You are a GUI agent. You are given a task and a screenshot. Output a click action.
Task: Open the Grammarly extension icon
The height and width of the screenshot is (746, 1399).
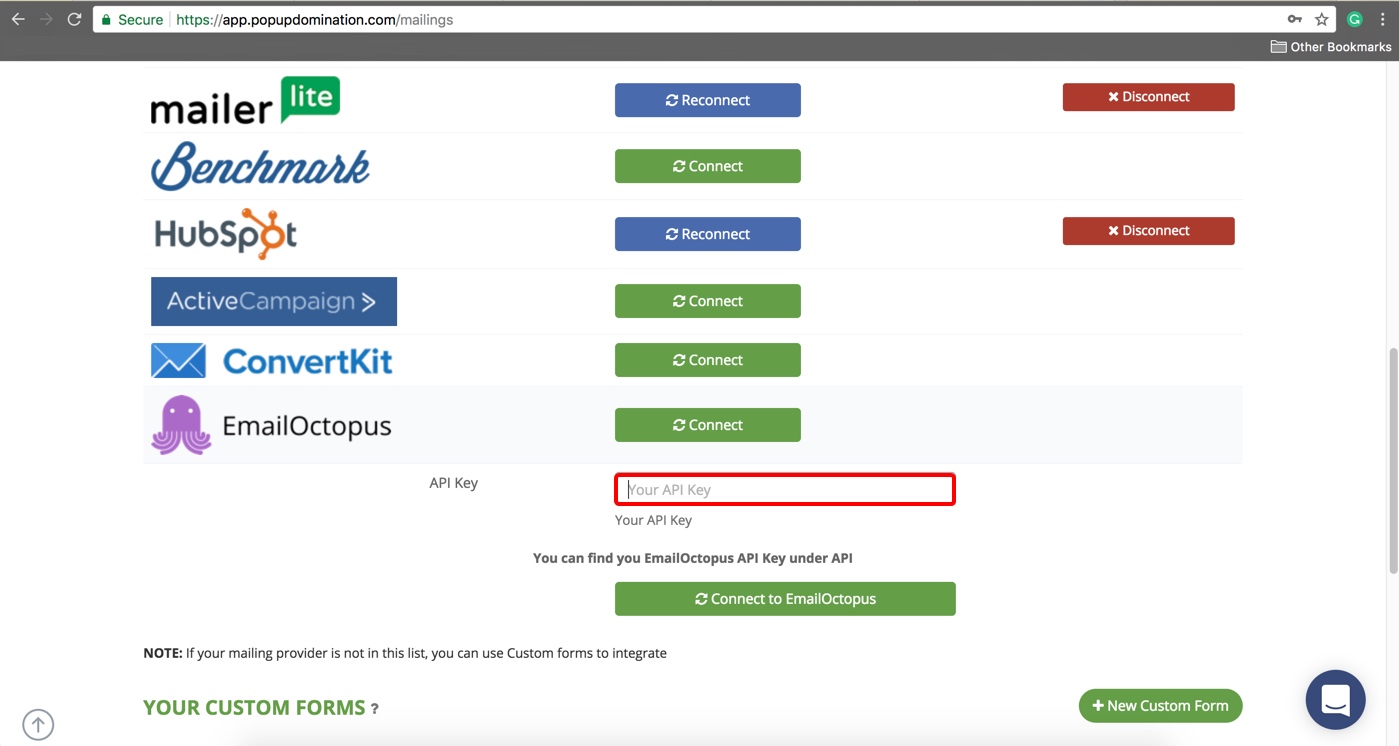click(x=1355, y=19)
